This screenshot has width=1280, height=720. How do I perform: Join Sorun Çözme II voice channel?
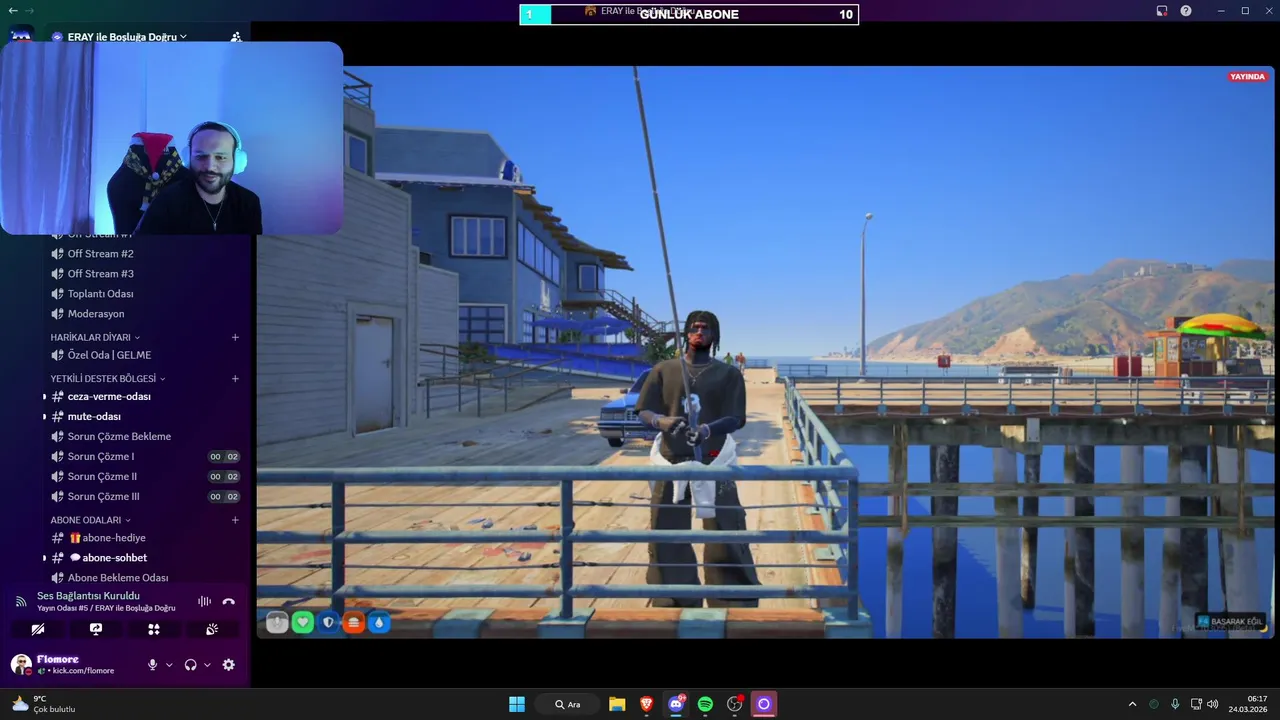(145, 477)
